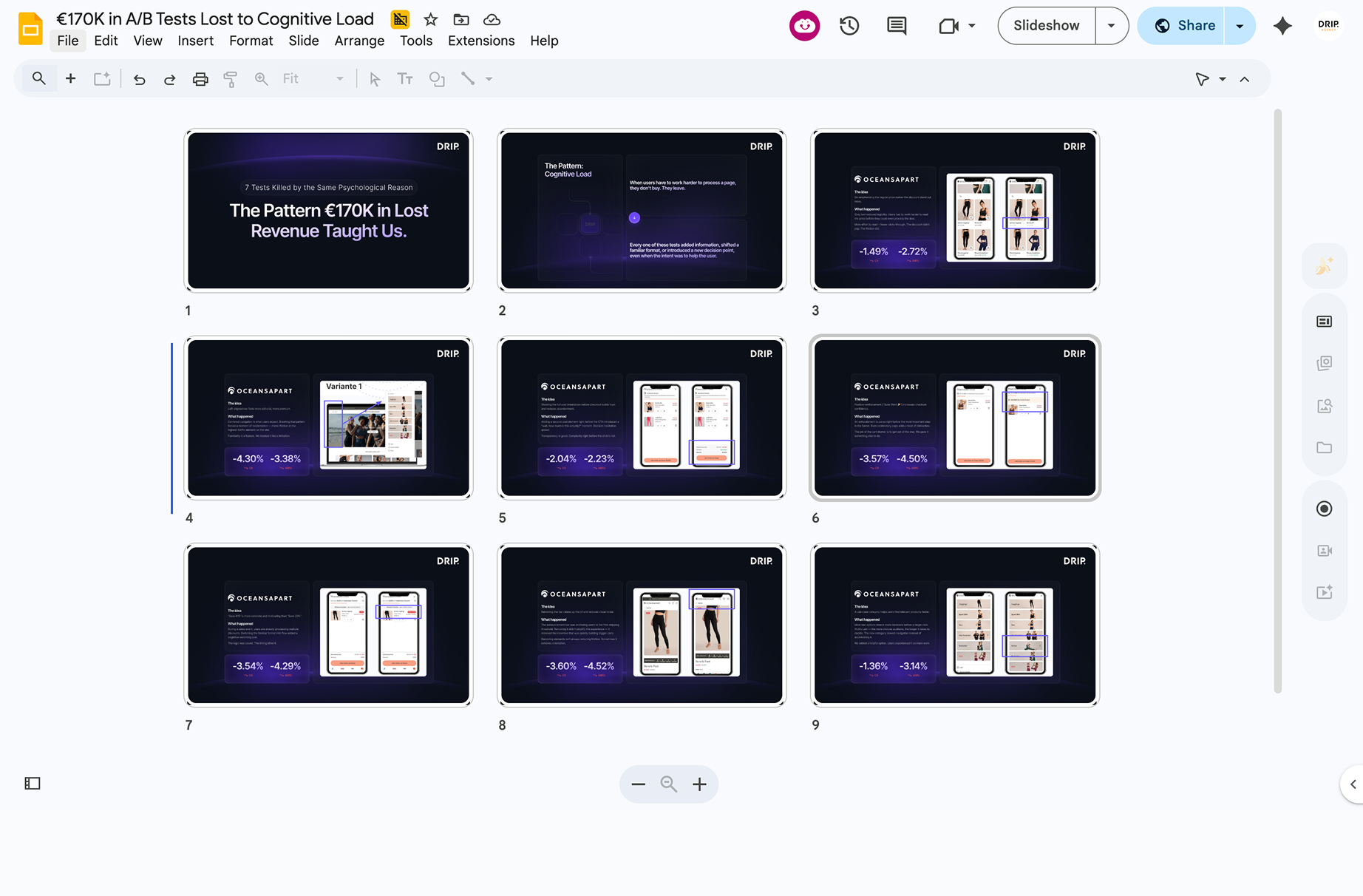This screenshot has width=1363, height=896.
Task: Click the presentation title text
Action: tap(215, 19)
